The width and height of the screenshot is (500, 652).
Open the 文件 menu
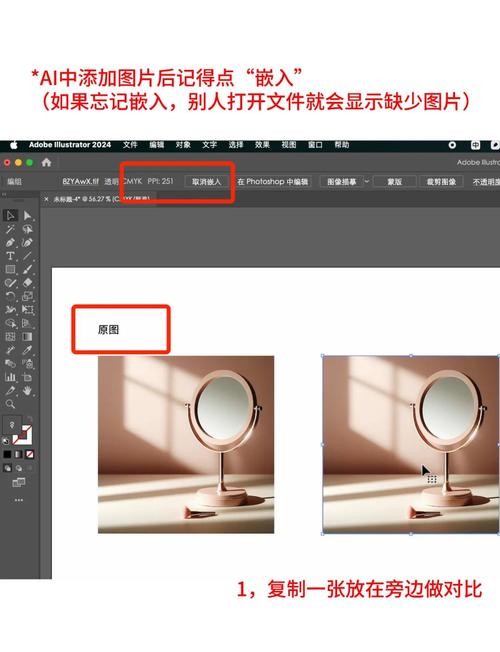tap(130, 145)
